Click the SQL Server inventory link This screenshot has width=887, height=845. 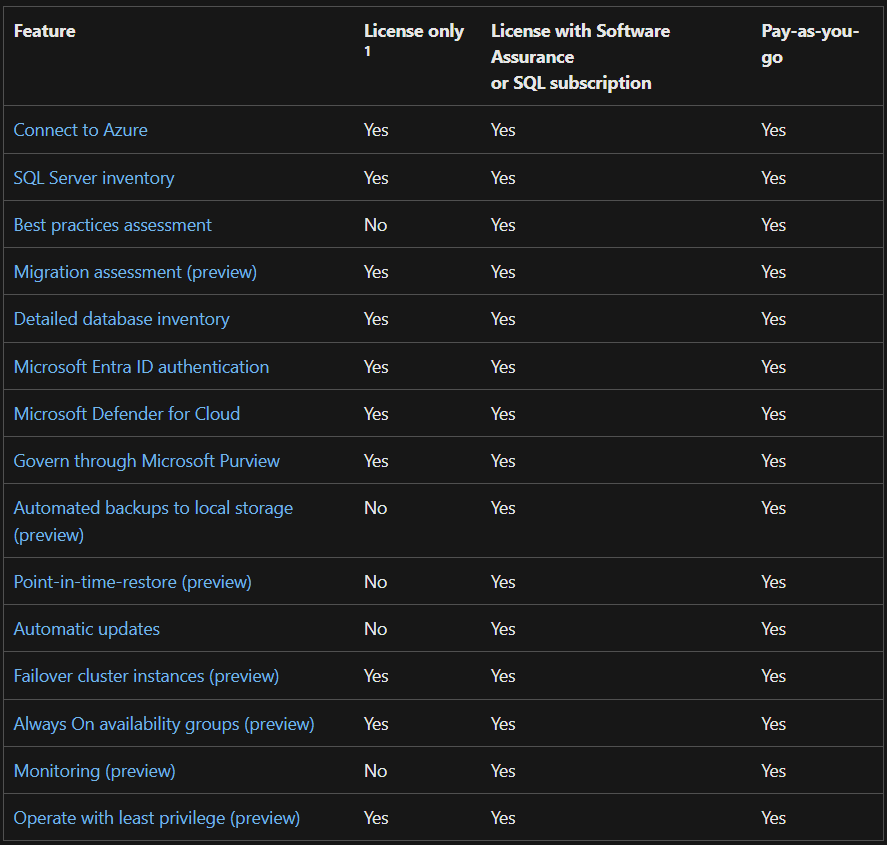94,178
